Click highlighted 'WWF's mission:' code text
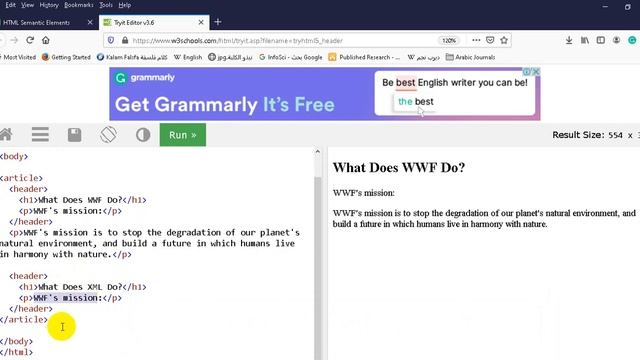This screenshot has width=640, height=360. tap(67, 298)
